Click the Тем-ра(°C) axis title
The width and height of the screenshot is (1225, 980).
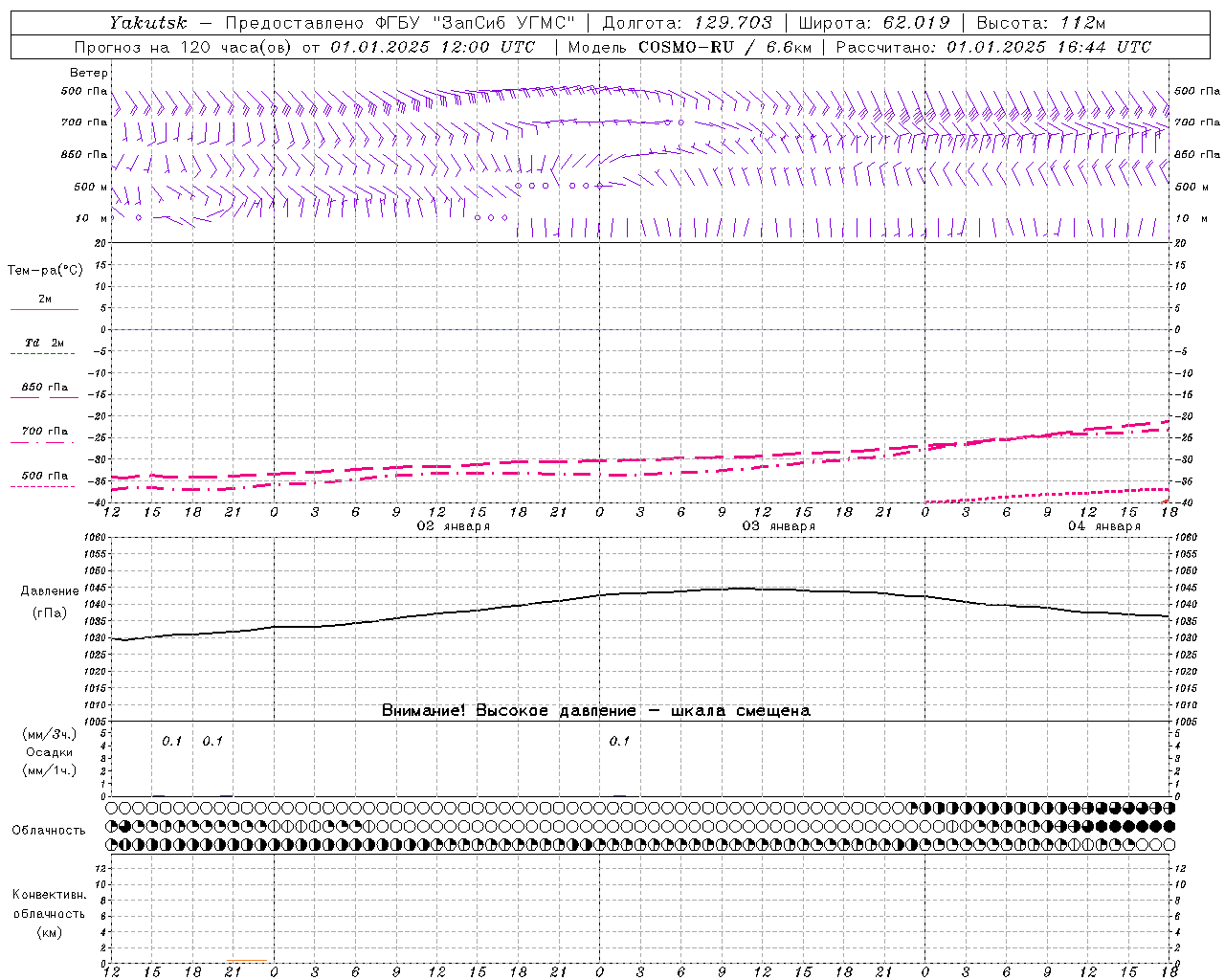click(x=45, y=271)
